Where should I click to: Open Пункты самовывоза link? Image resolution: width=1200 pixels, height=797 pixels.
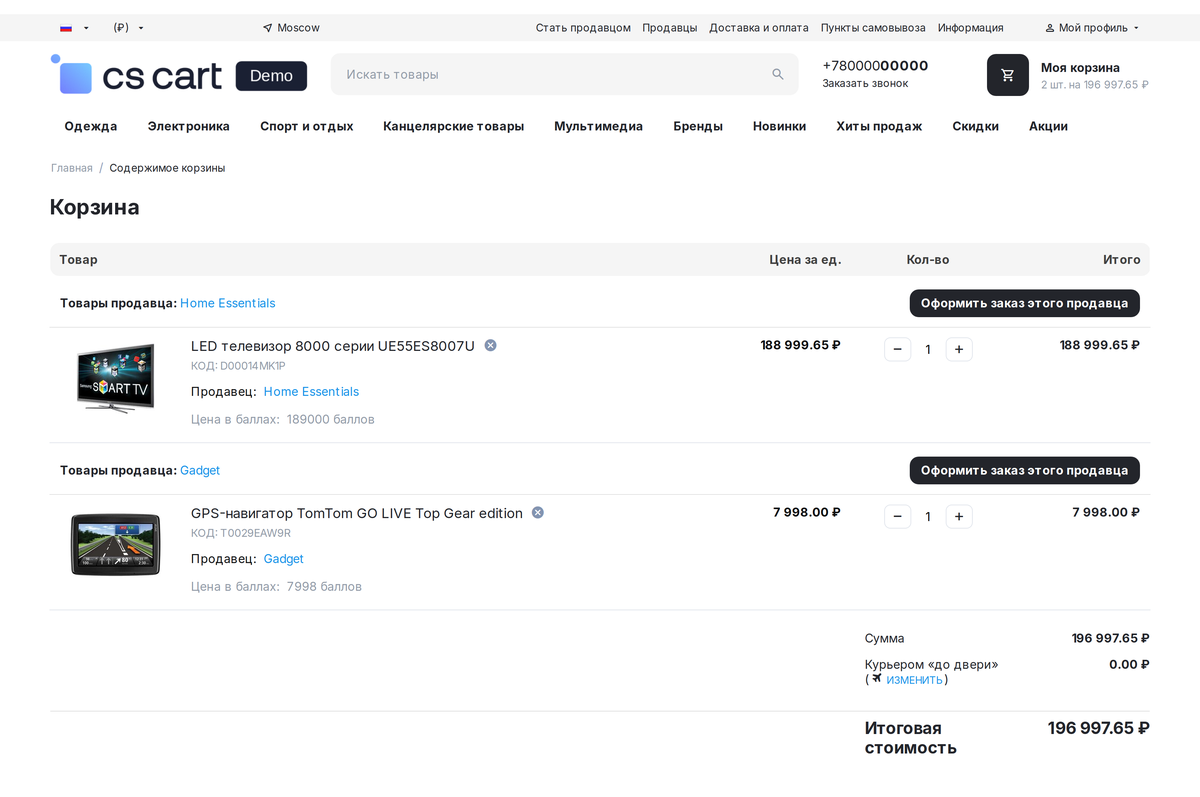pos(873,28)
